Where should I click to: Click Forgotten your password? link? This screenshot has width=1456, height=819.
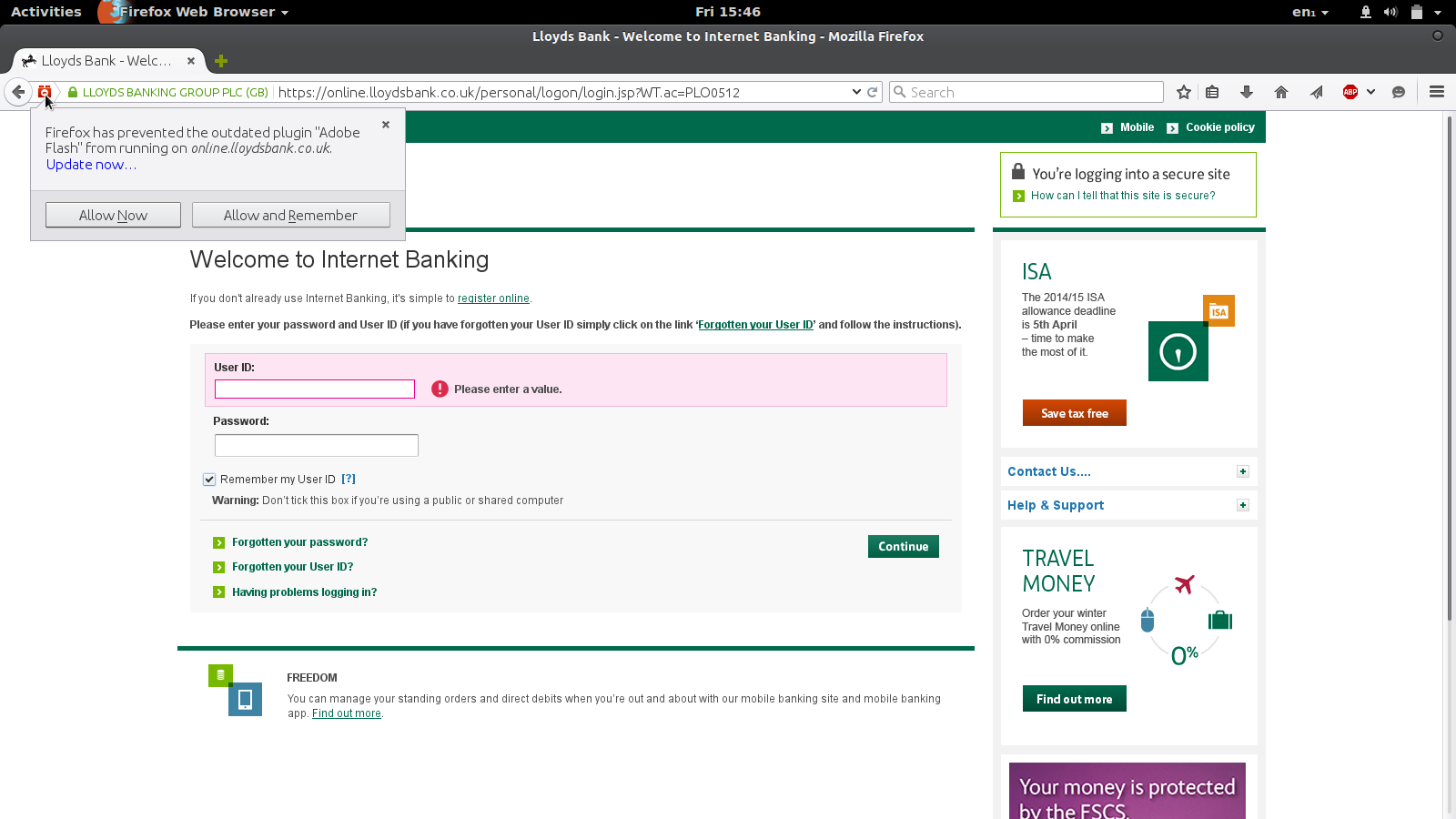(x=299, y=542)
